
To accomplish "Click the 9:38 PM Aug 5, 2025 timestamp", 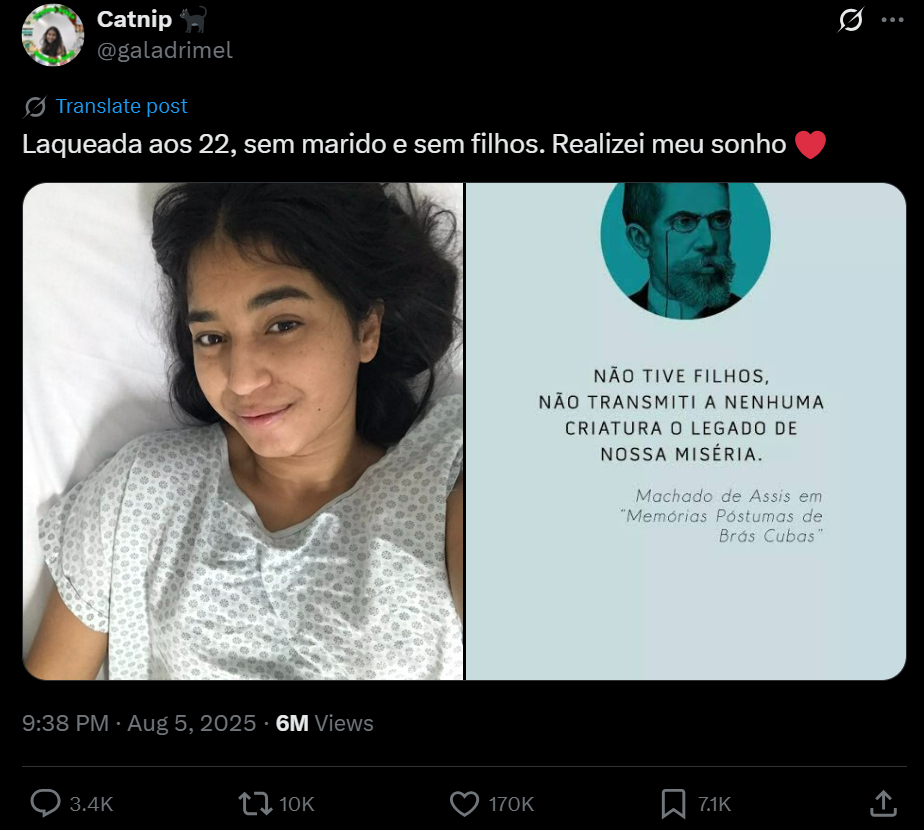I will [x=139, y=723].
